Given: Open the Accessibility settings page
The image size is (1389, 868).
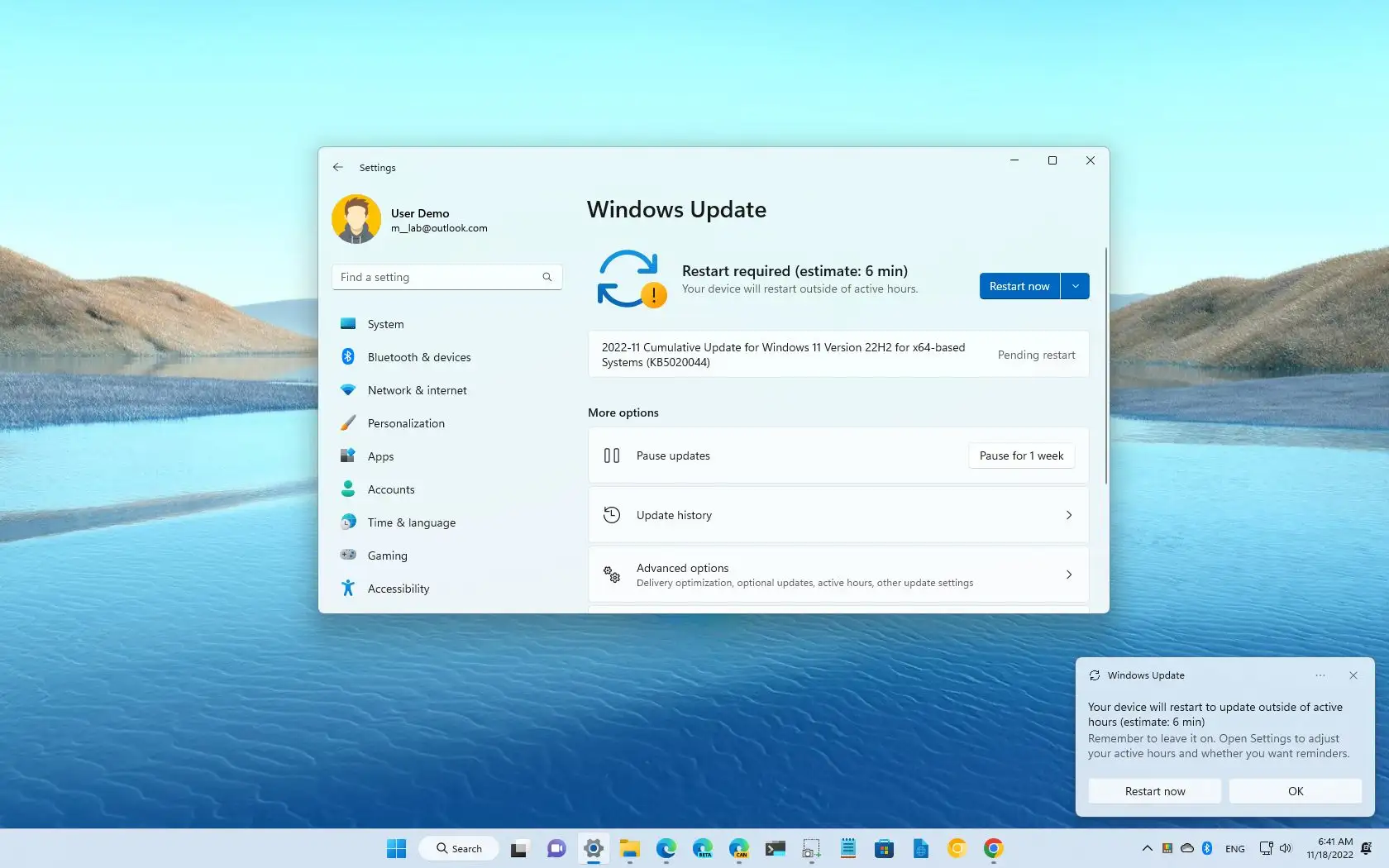Looking at the screenshot, I should pos(398,589).
